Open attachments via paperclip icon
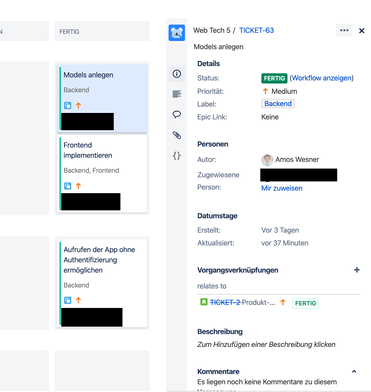Screen dimensions: 371x392 pos(177,135)
